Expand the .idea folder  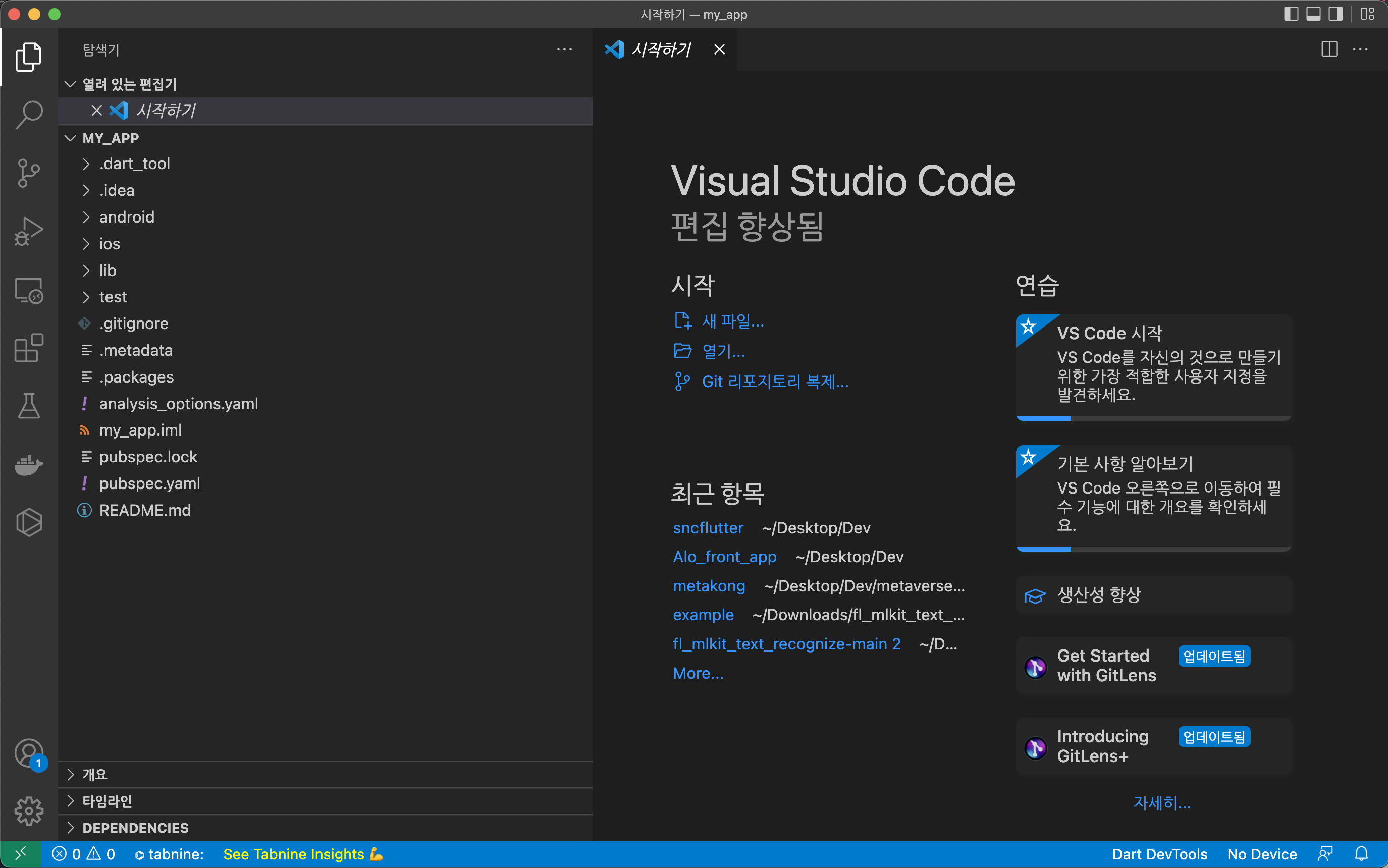pyautogui.click(x=86, y=191)
